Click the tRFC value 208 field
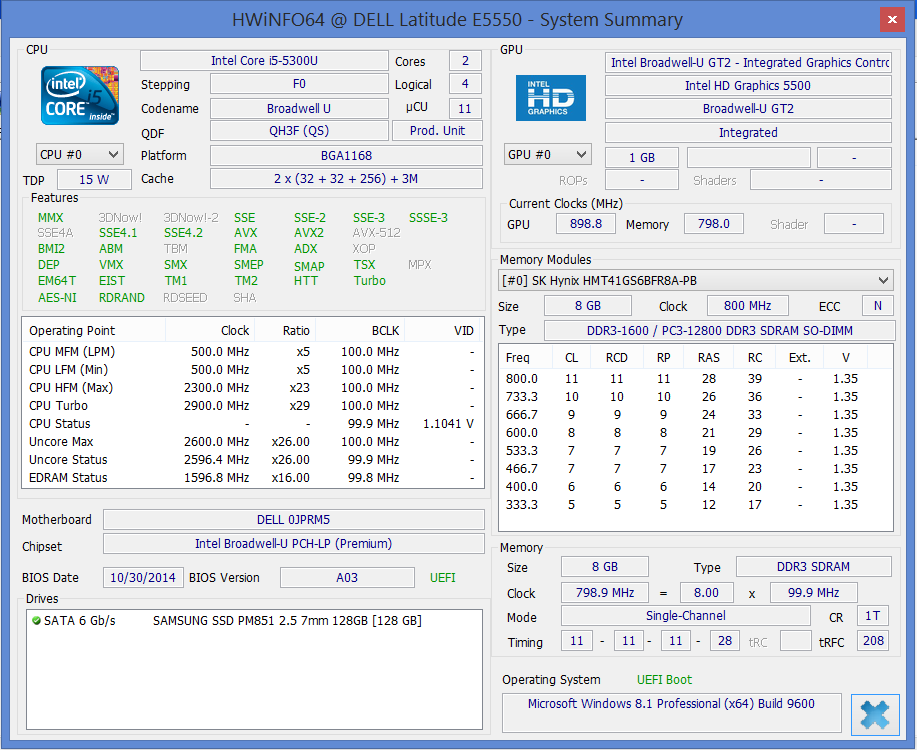This screenshot has width=917, height=750. 873,641
